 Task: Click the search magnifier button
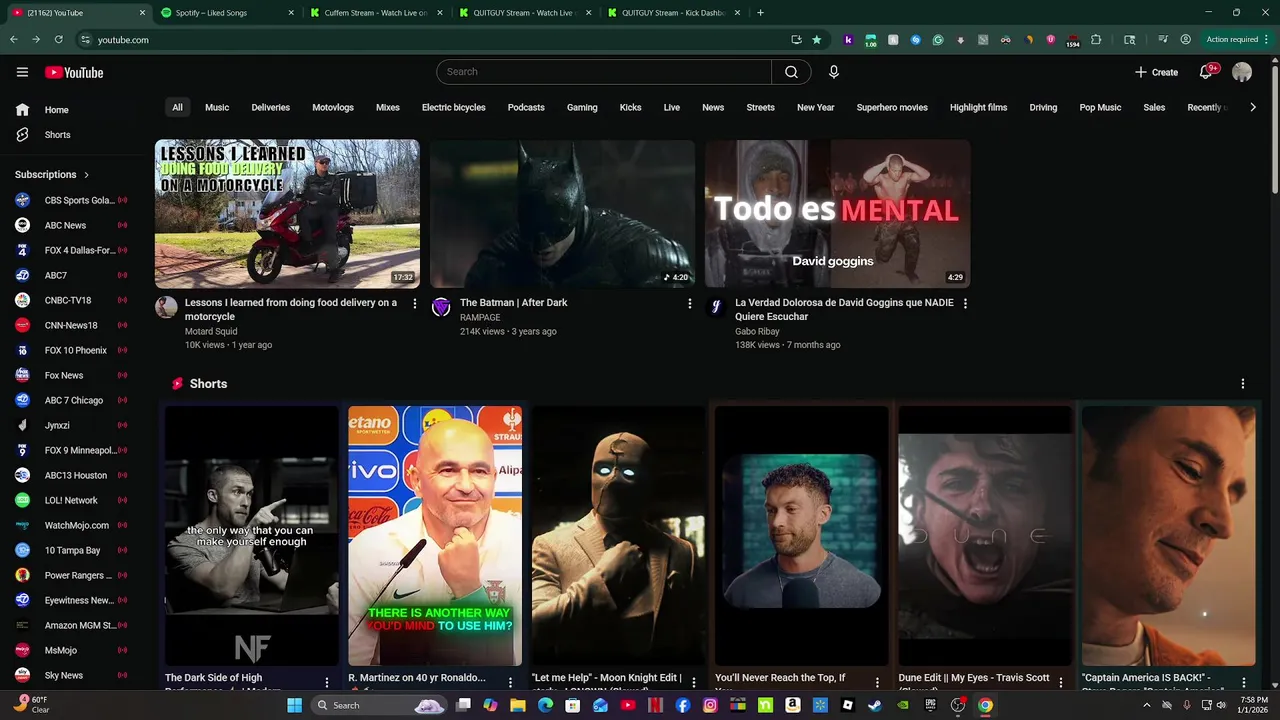[x=791, y=72]
